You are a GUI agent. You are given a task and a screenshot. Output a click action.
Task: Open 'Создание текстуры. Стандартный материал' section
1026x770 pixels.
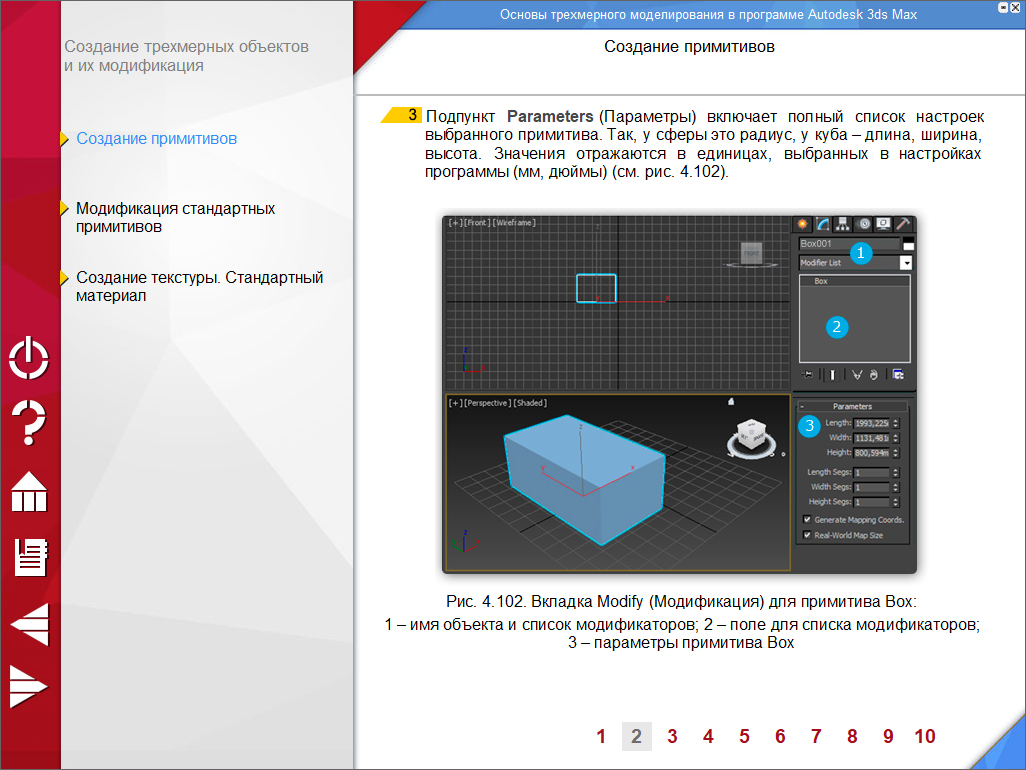point(199,286)
